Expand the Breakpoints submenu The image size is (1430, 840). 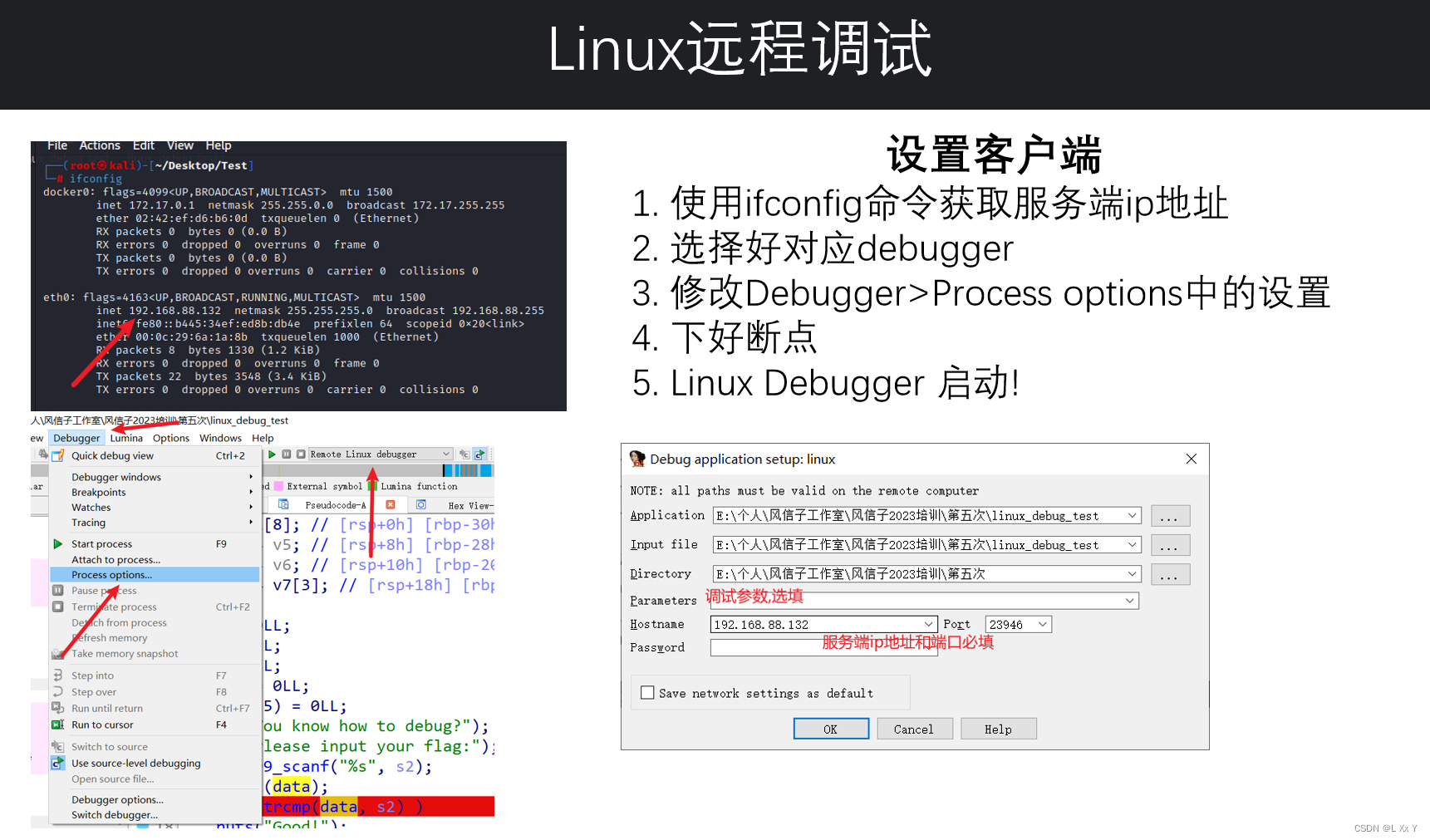(x=155, y=492)
